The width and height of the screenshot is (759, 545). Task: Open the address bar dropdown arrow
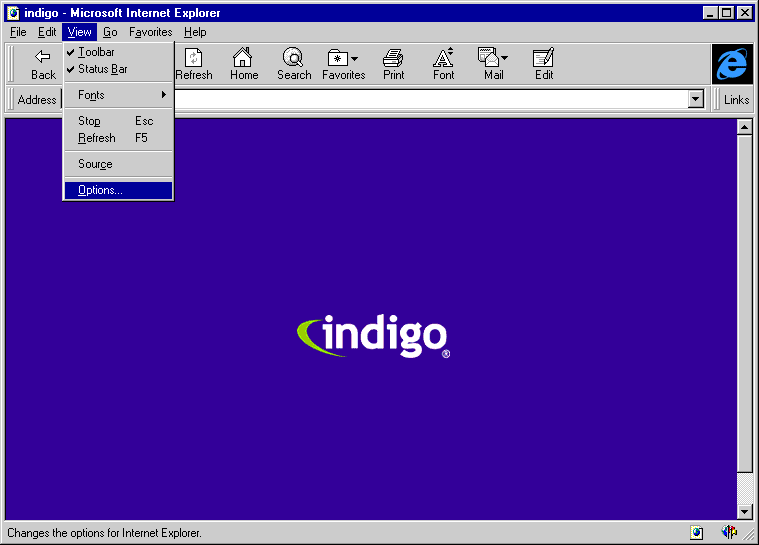[x=696, y=100]
